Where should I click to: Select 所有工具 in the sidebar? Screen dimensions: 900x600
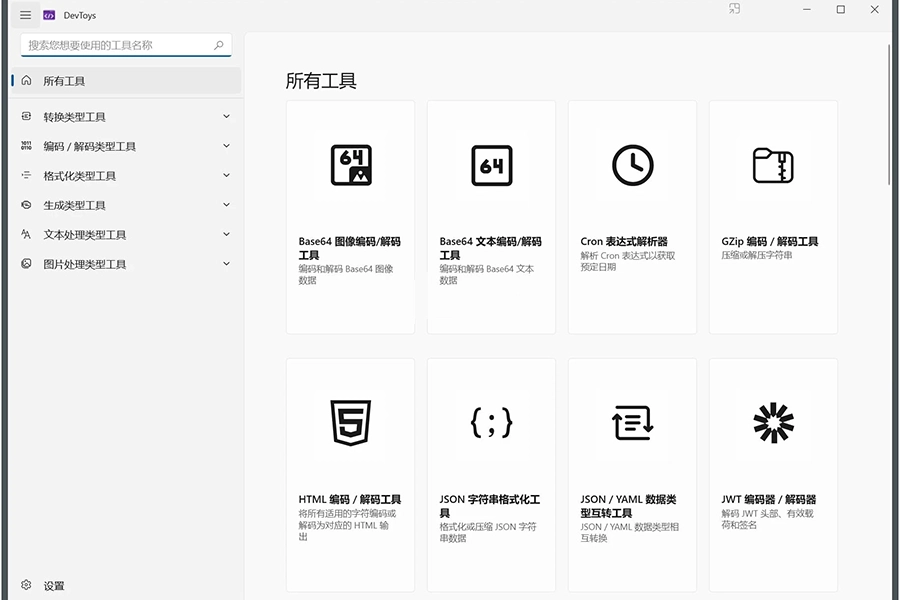click(64, 81)
